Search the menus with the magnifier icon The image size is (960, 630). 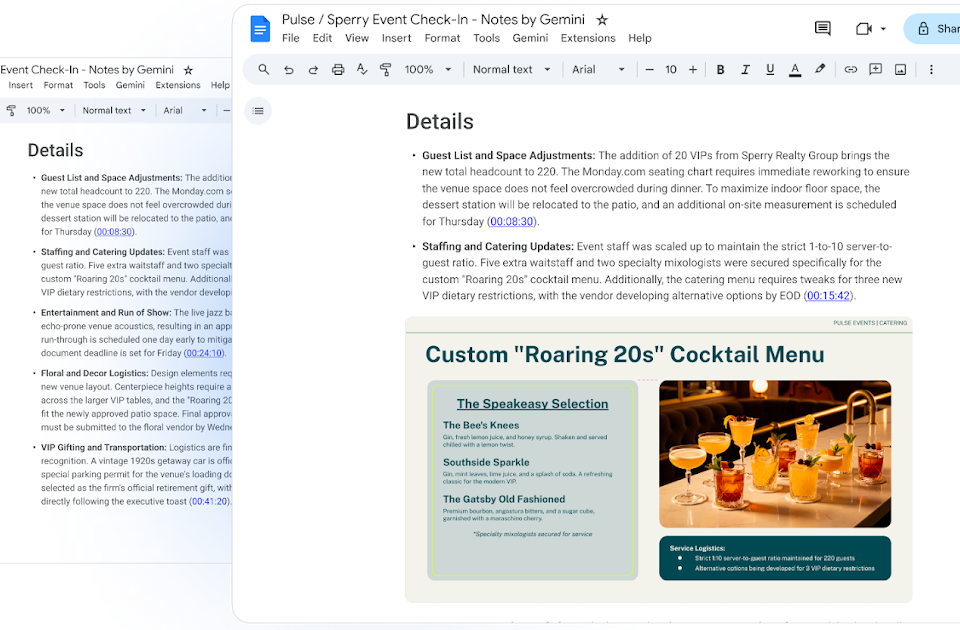pyautogui.click(x=263, y=70)
